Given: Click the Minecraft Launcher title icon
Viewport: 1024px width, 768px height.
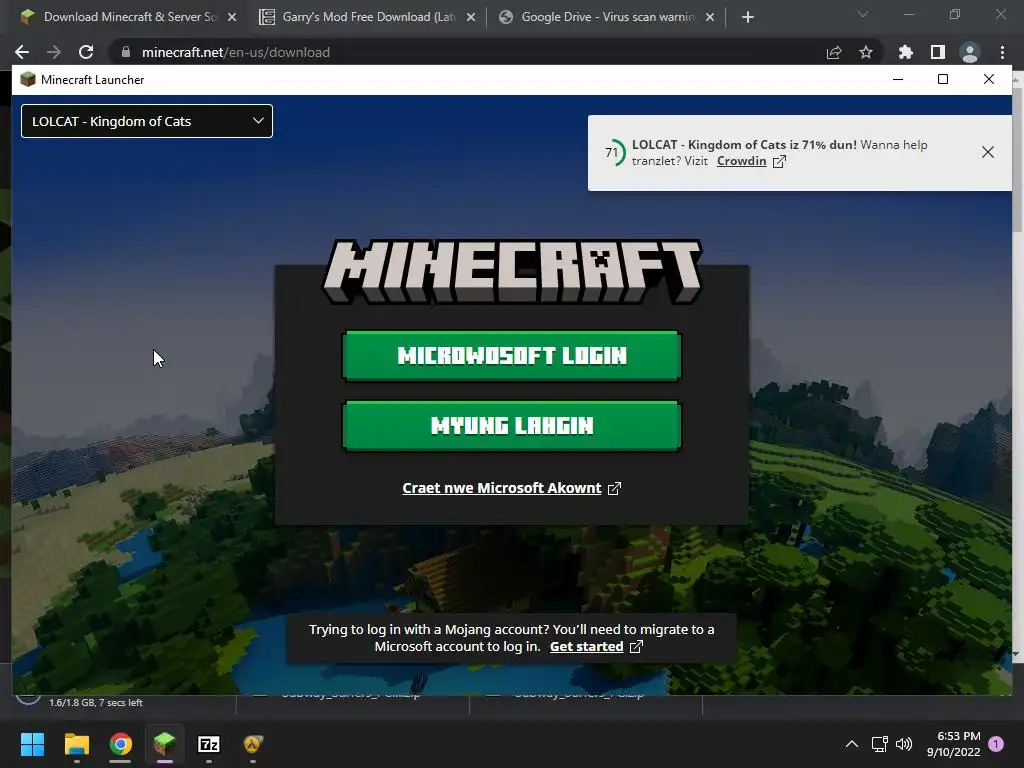Looking at the screenshot, I should pyautogui.click(x=27, y=80).
